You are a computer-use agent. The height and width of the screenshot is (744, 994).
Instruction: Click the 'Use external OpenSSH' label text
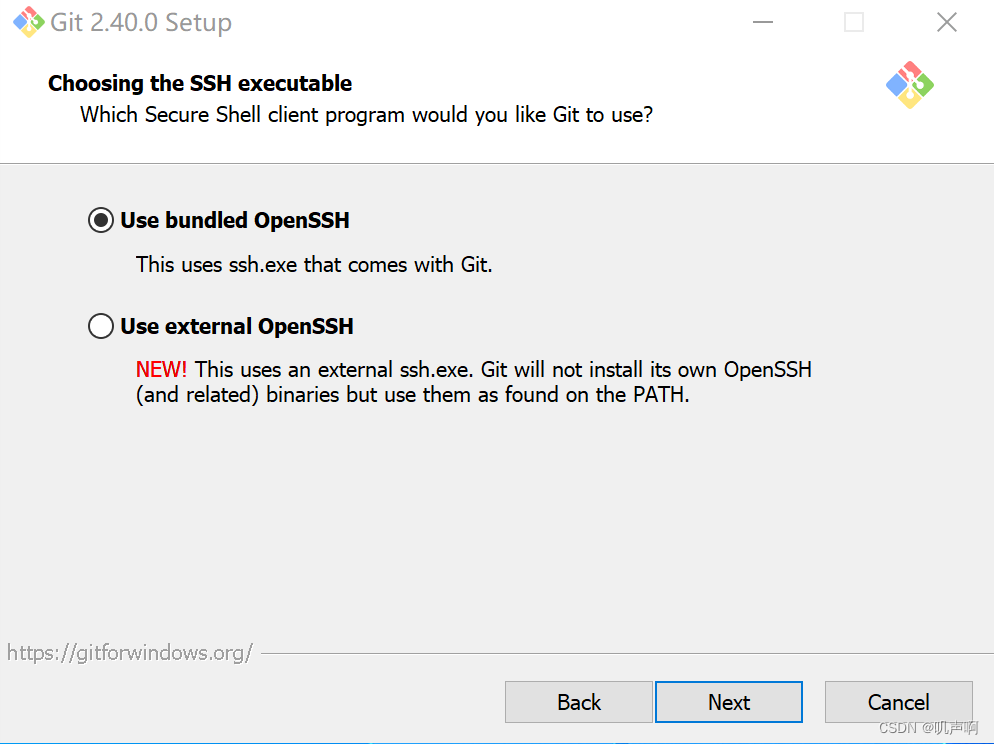tap(236, 325)
